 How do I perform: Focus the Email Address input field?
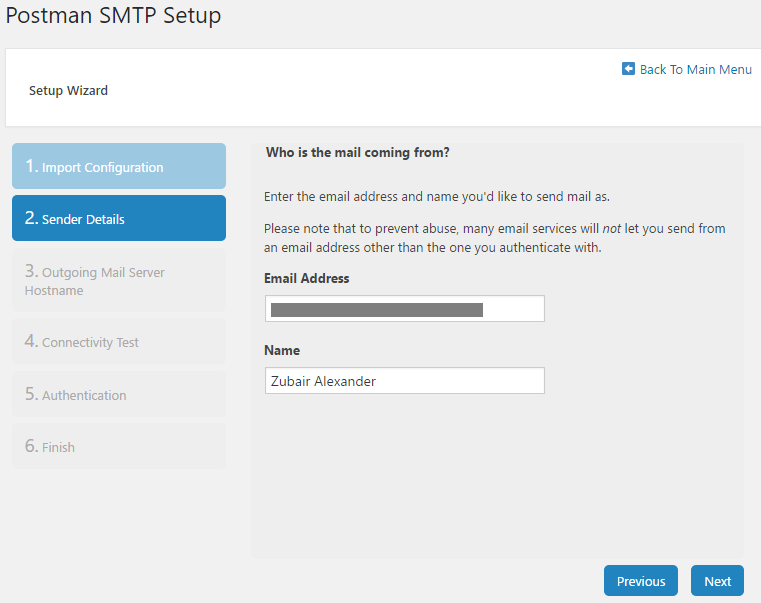[x=404, y=309]
